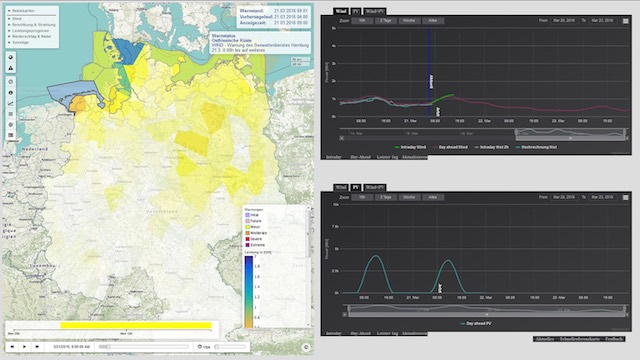Click the warning triangle icon in map toolbar
This screenshot has width=640, height=360.
[11, 68]
